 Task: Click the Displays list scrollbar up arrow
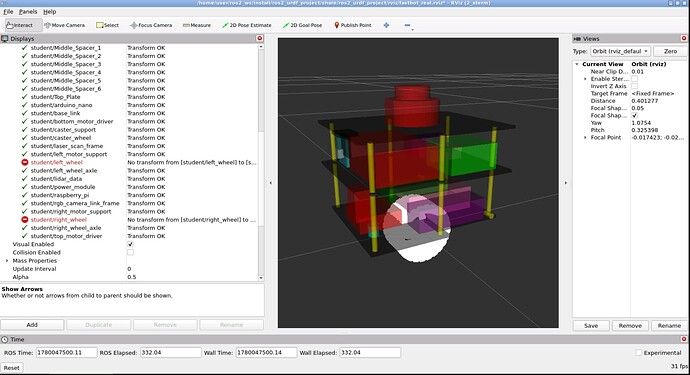point(261,46)
